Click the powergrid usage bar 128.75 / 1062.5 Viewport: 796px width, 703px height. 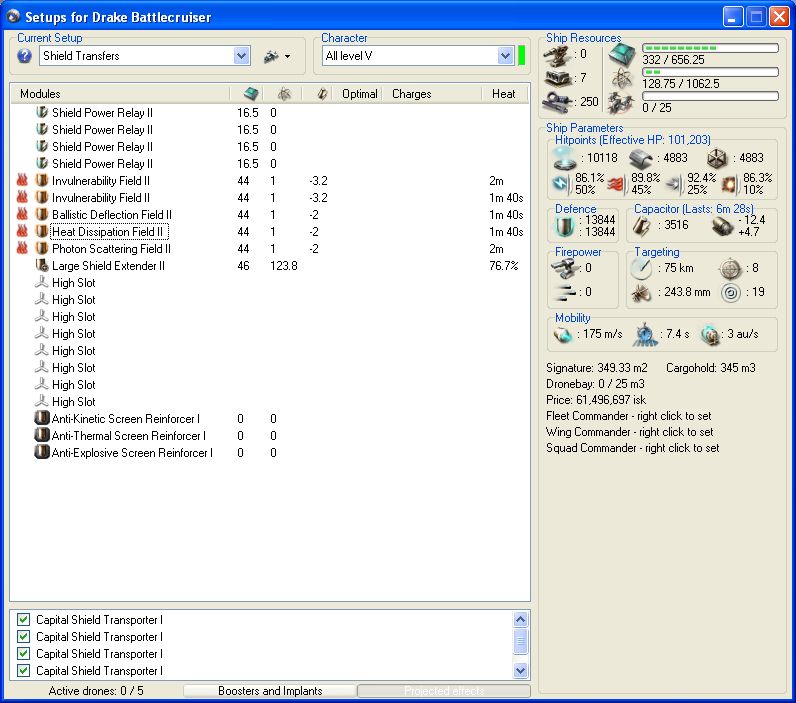point(710,72)
